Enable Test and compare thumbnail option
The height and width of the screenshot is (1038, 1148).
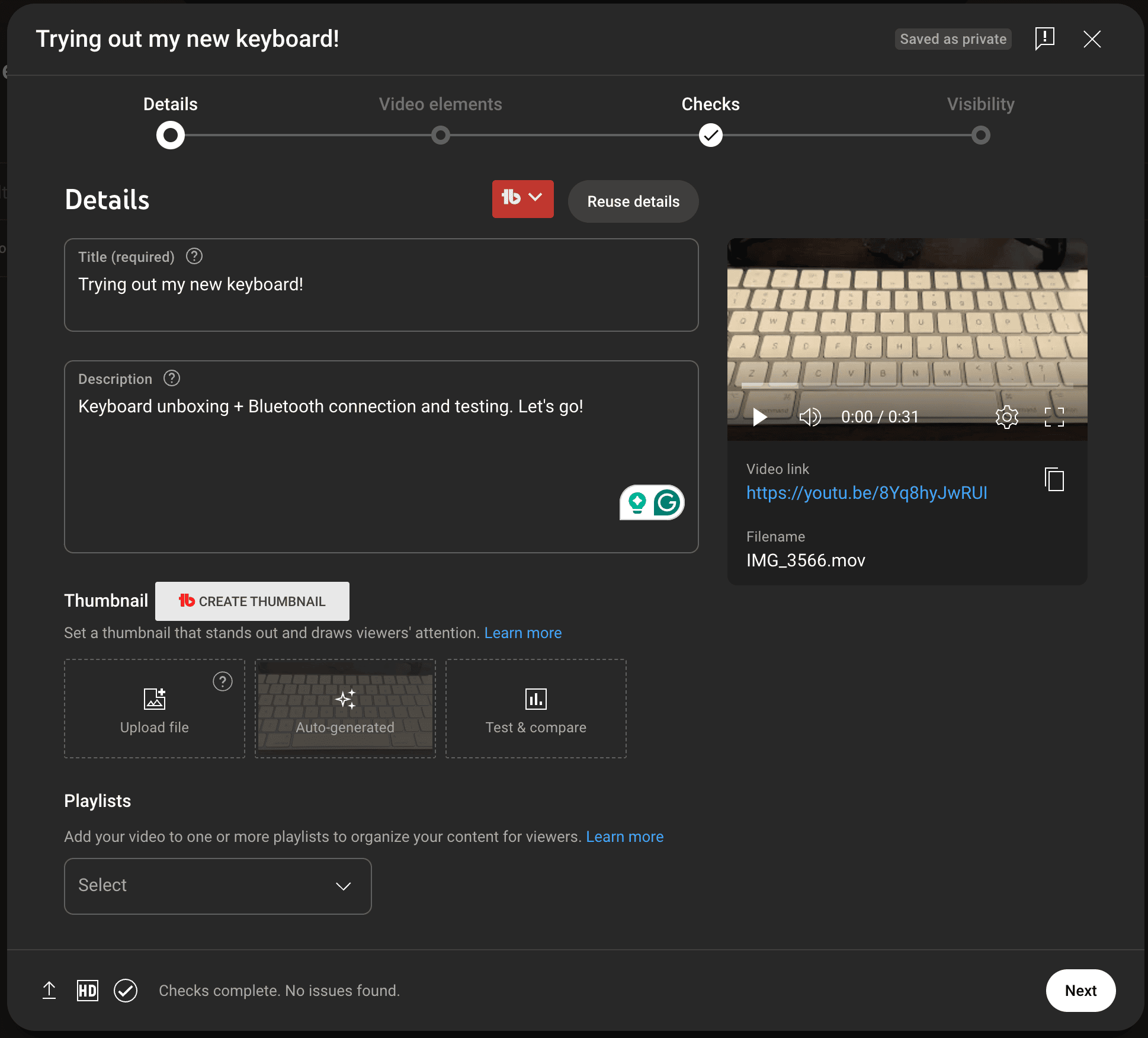(535, 708)
